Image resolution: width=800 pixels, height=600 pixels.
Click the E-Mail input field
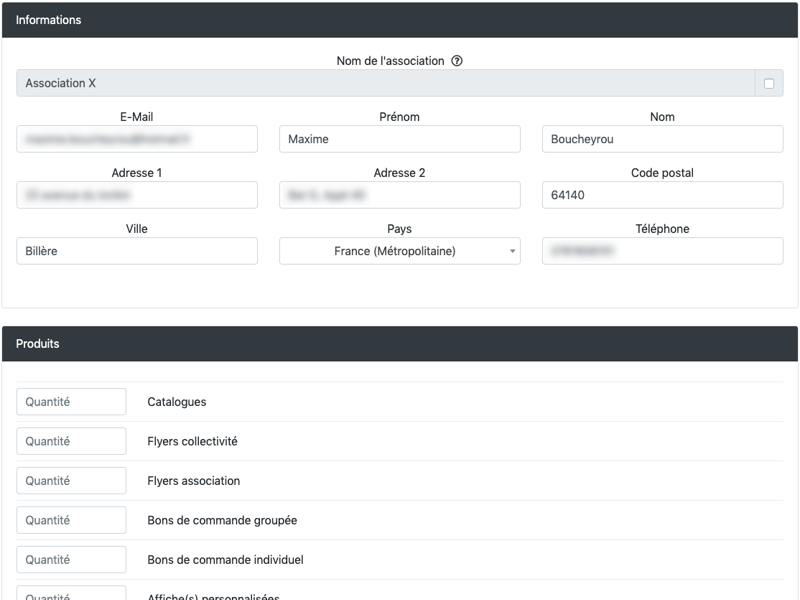click(x=137, y=139)
